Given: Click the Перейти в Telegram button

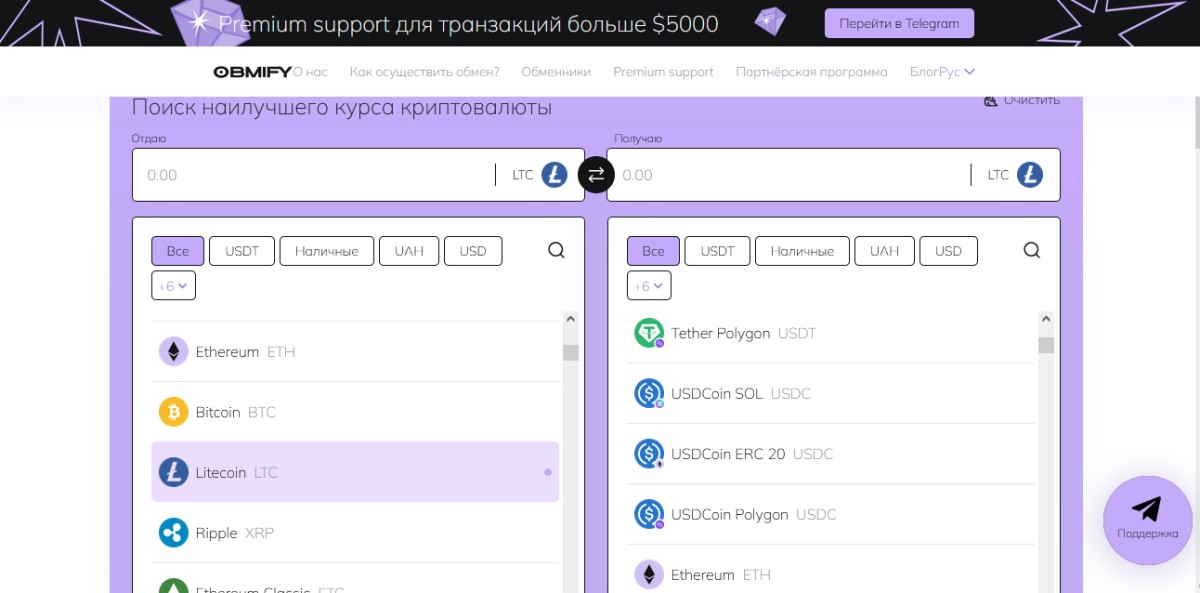Looking at the screenshot, I should click(x=899, y=23).
